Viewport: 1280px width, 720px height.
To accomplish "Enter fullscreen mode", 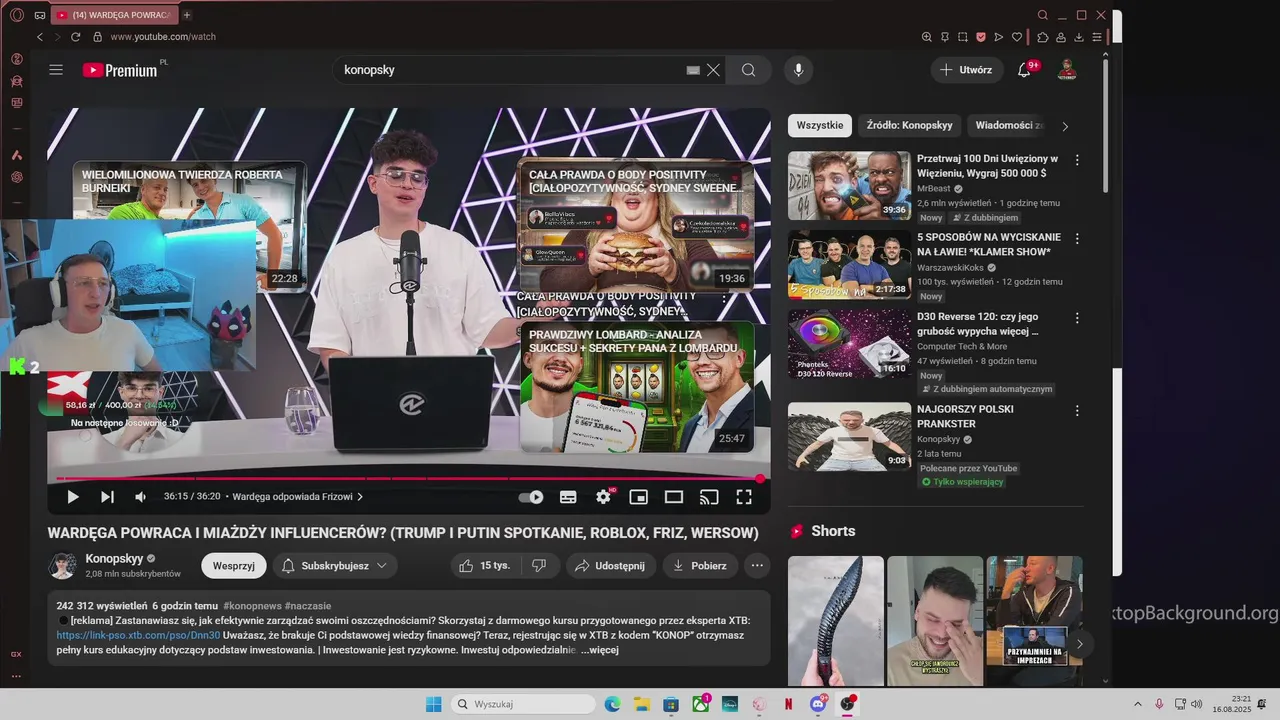I will point(744,497).
